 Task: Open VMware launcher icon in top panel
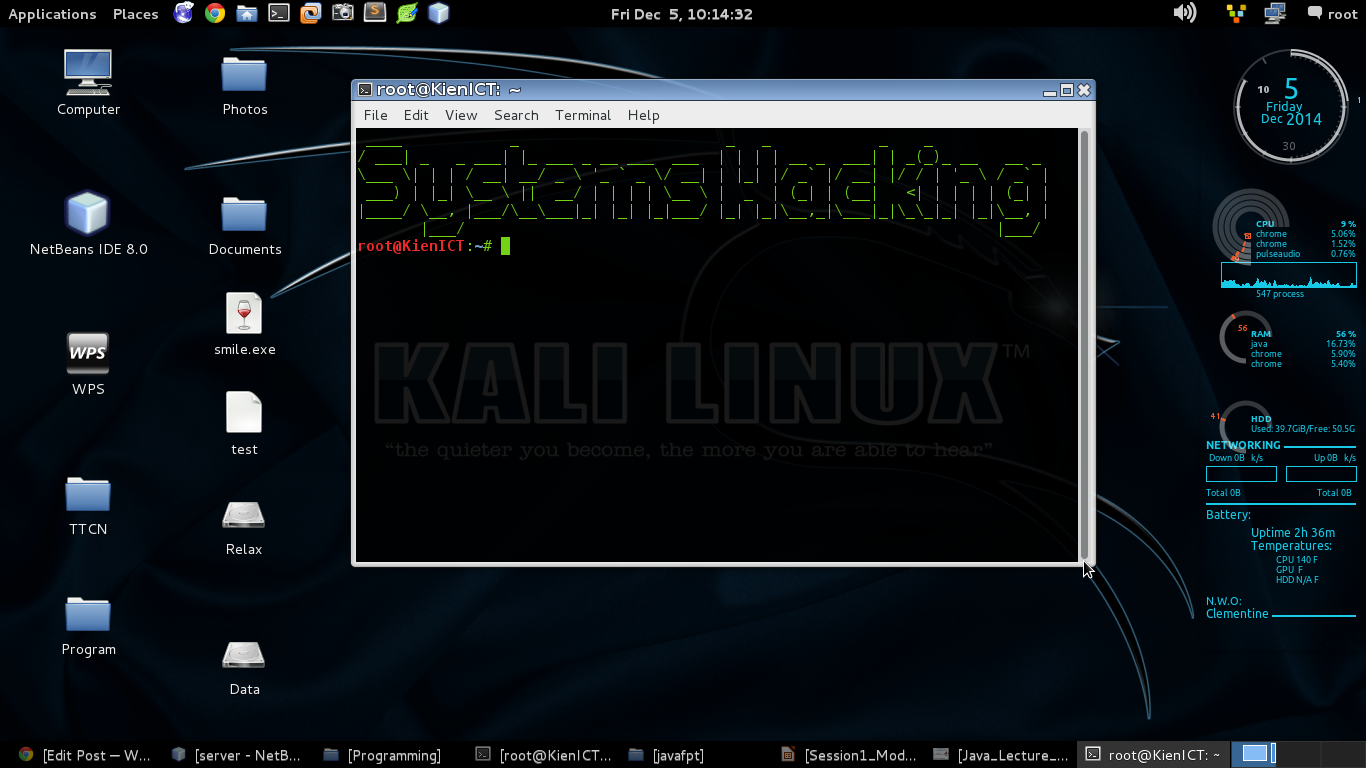(311, 13)
